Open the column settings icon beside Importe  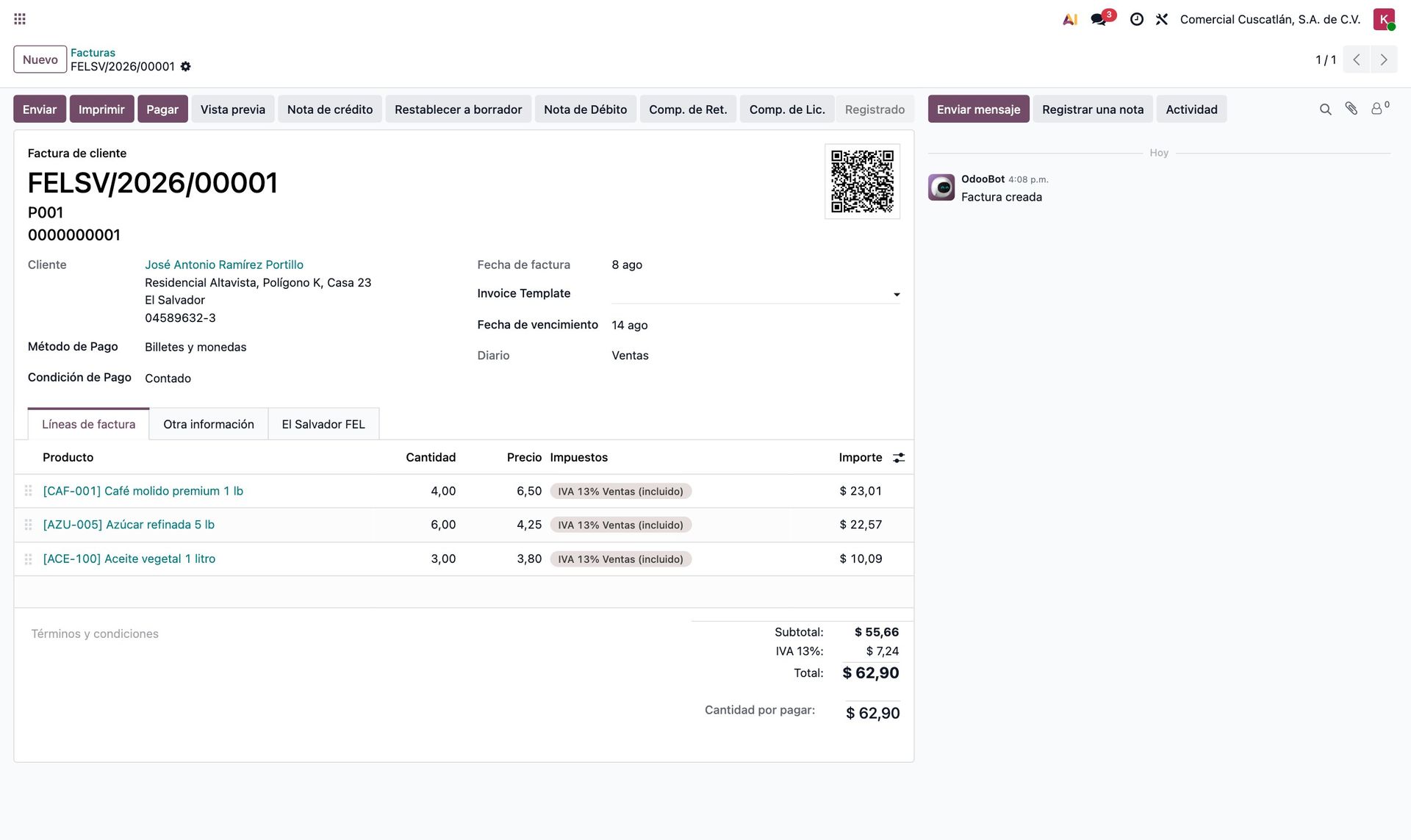[x=898, y=458]
